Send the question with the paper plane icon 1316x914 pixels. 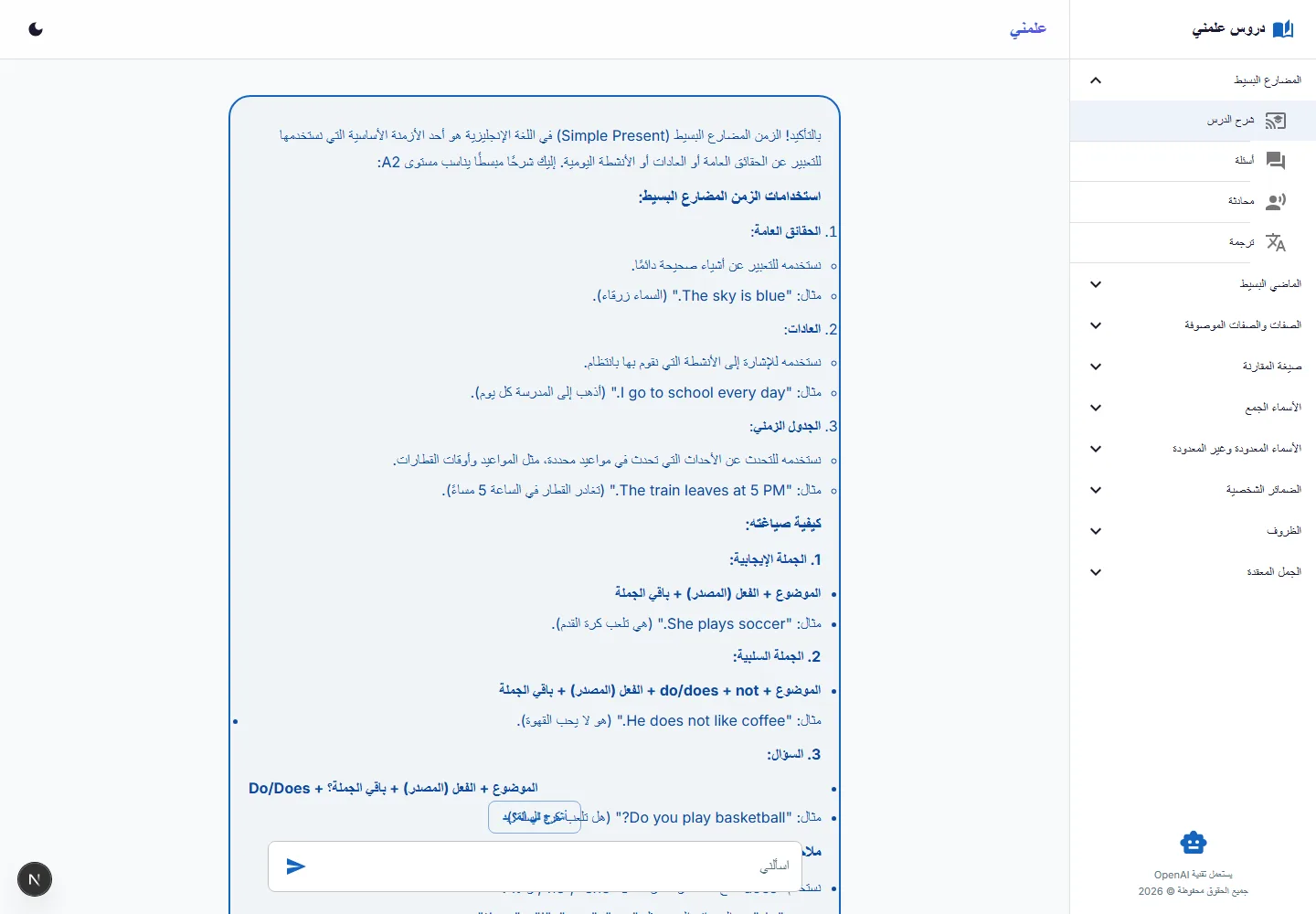[x=295, y=866]
